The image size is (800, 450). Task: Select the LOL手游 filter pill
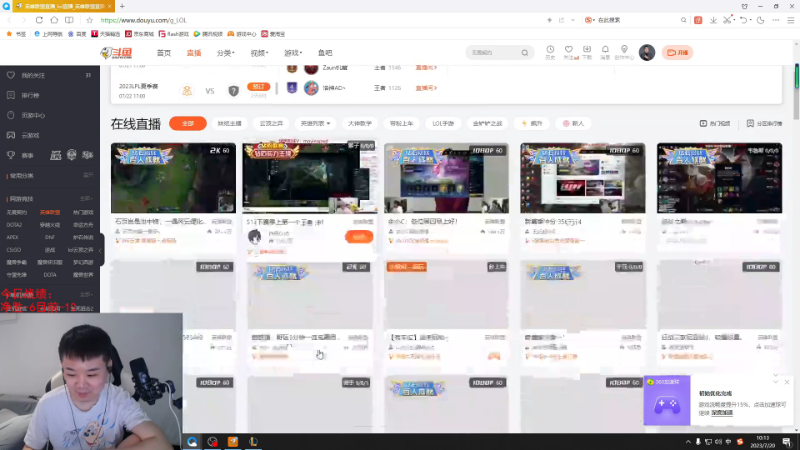point(443,123)
